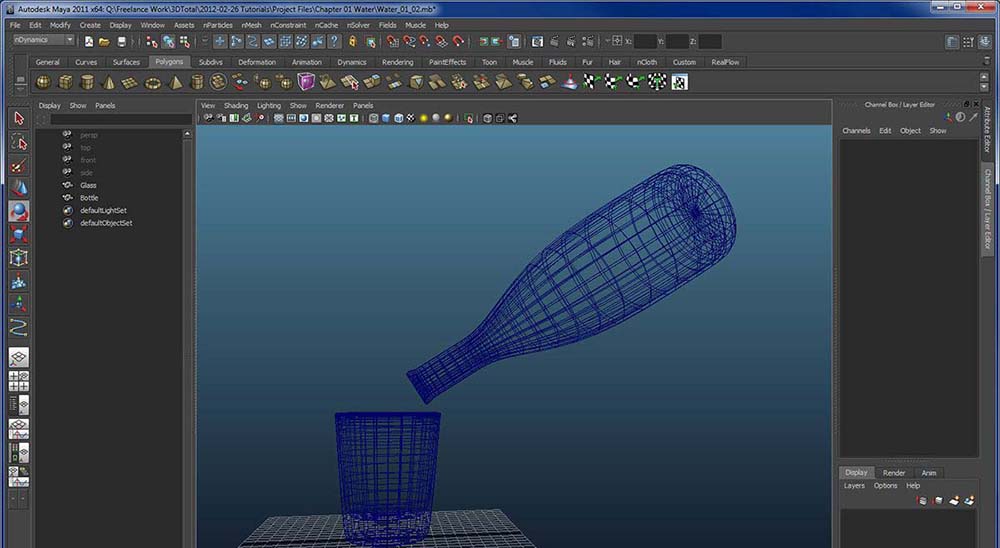Choose the Rotate tool sphere icon

pyautogui.click(x=19, y=211)
